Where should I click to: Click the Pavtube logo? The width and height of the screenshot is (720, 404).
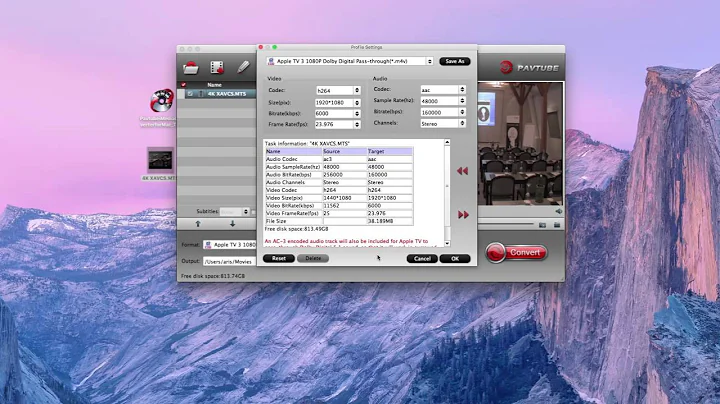529,67
